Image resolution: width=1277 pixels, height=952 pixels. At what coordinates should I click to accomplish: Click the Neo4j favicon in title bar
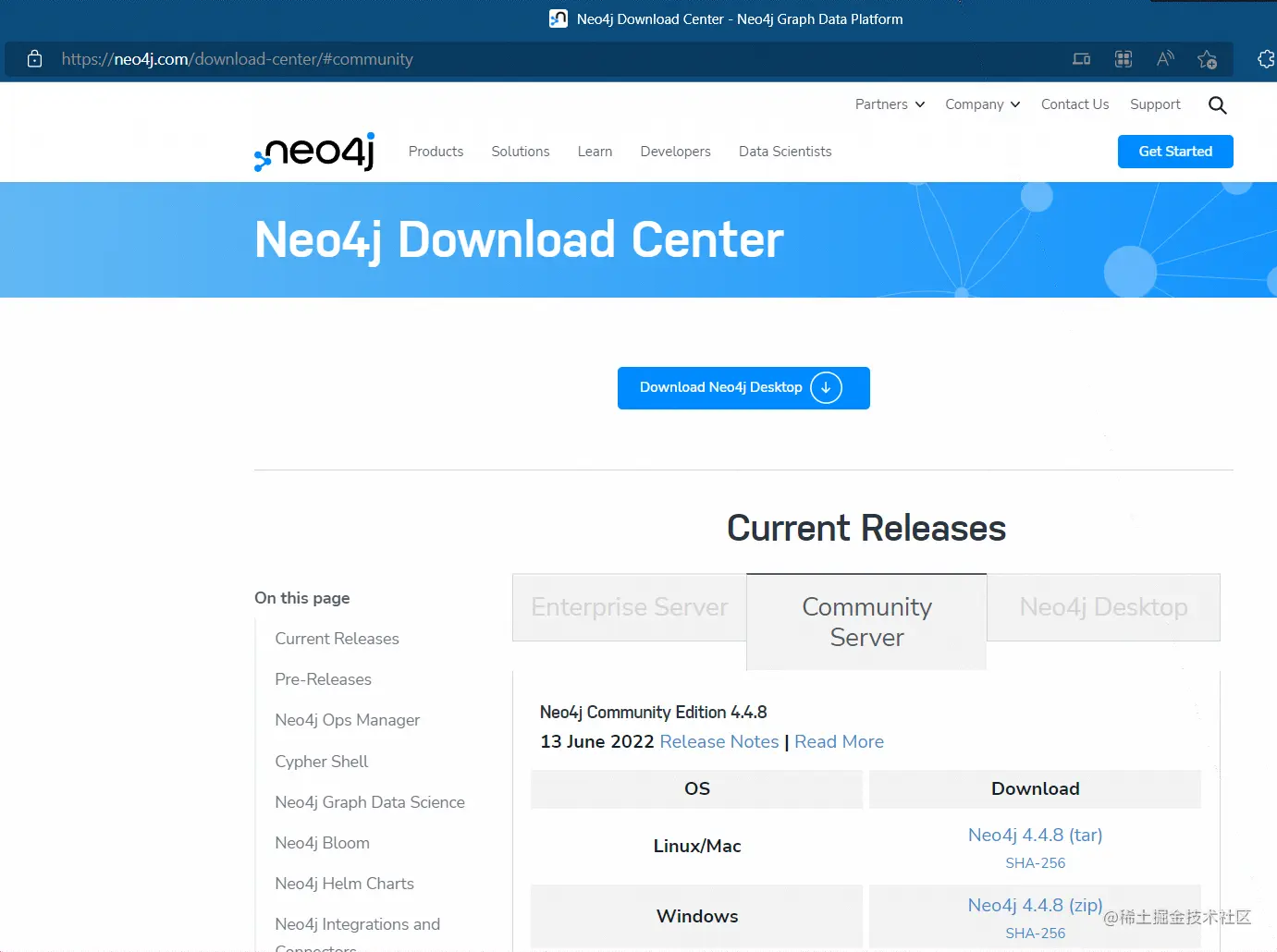pyautogui.click(x=559, y=18)
